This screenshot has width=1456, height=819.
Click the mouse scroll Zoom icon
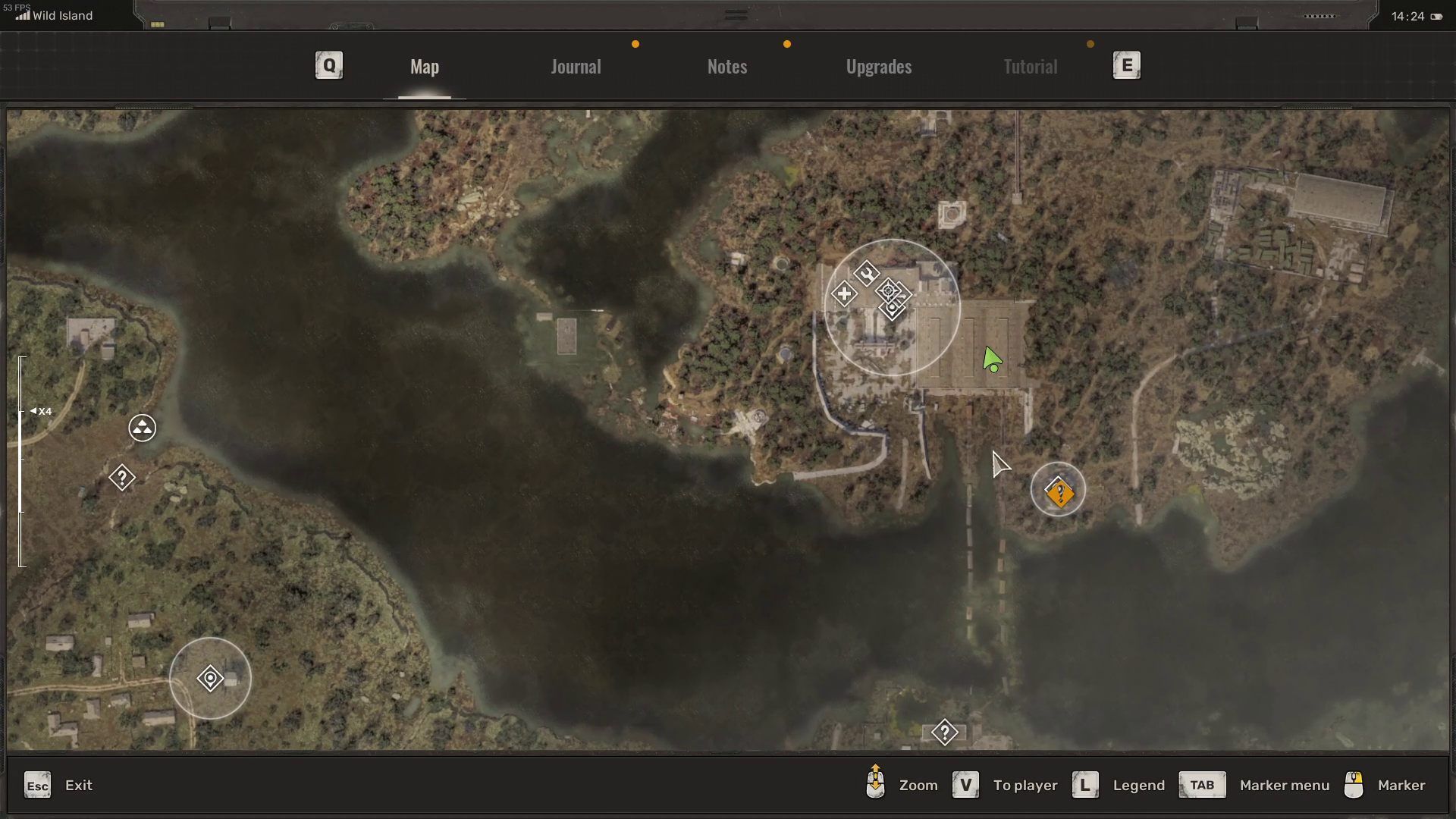875,782
